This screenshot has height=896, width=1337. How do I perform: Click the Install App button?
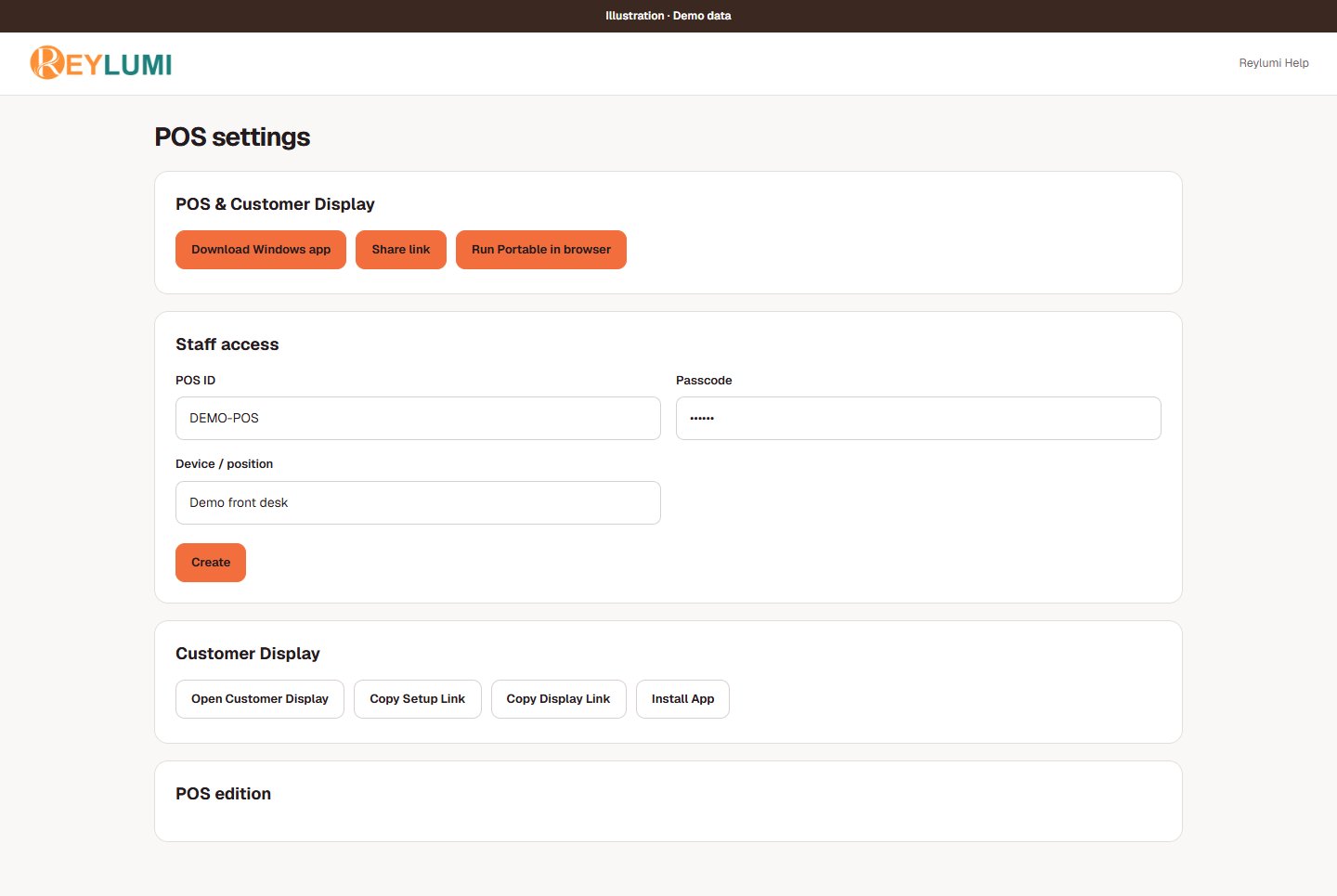tap(682, 699)
